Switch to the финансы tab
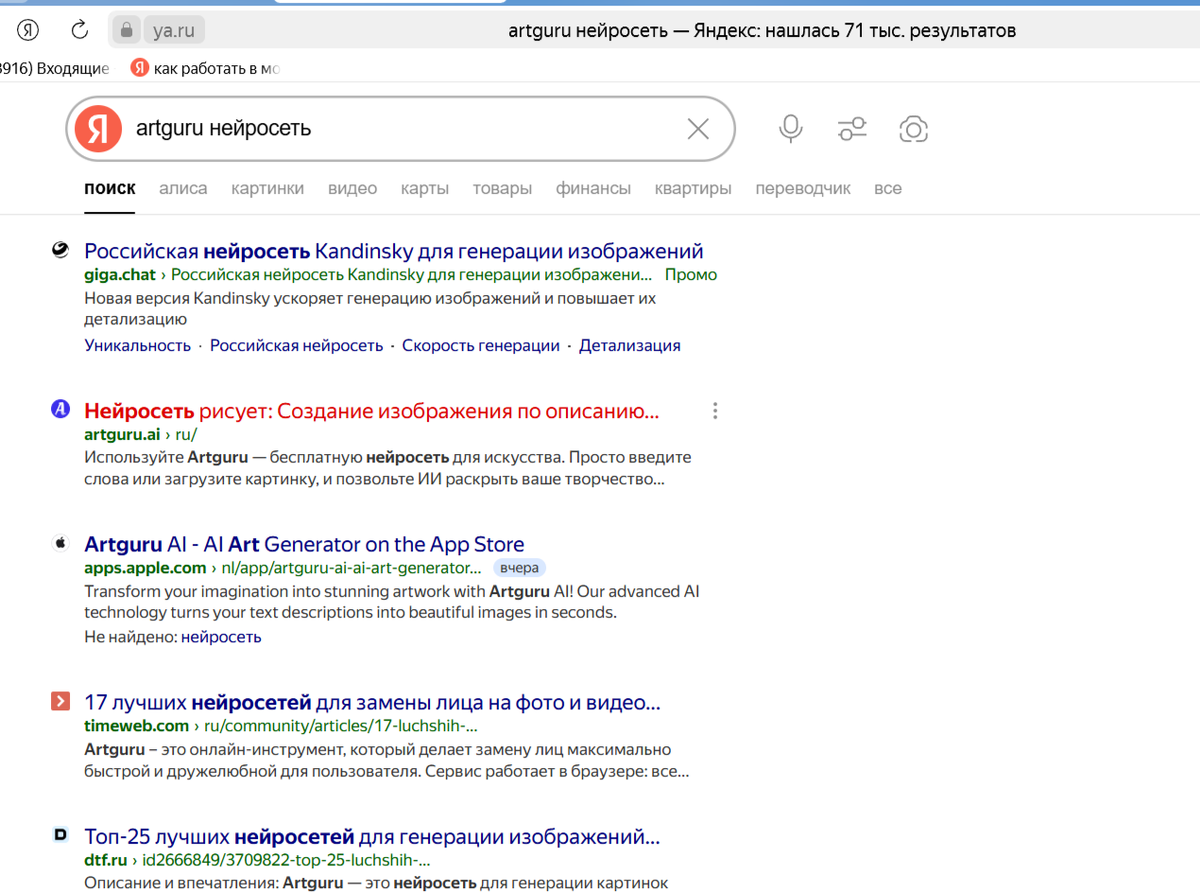Image resolution: width=1200 pixels, height=892 pixels. (x=593, y=188)
